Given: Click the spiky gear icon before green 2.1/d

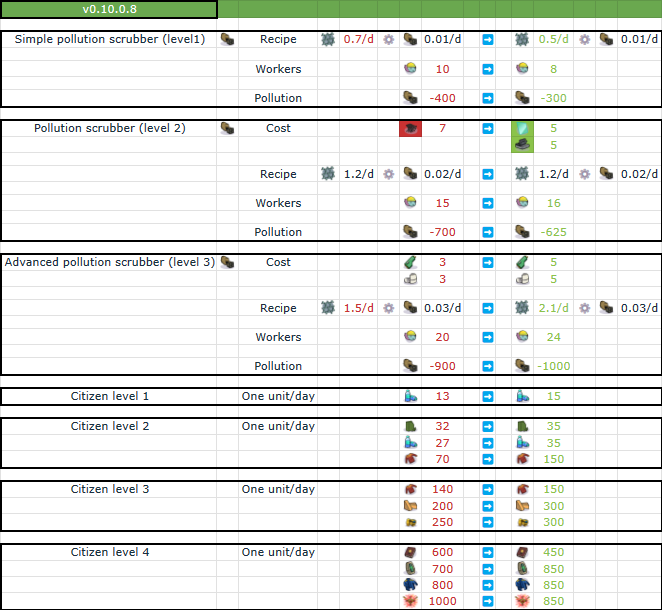Looking at the screenshot, I should [522, 308].
